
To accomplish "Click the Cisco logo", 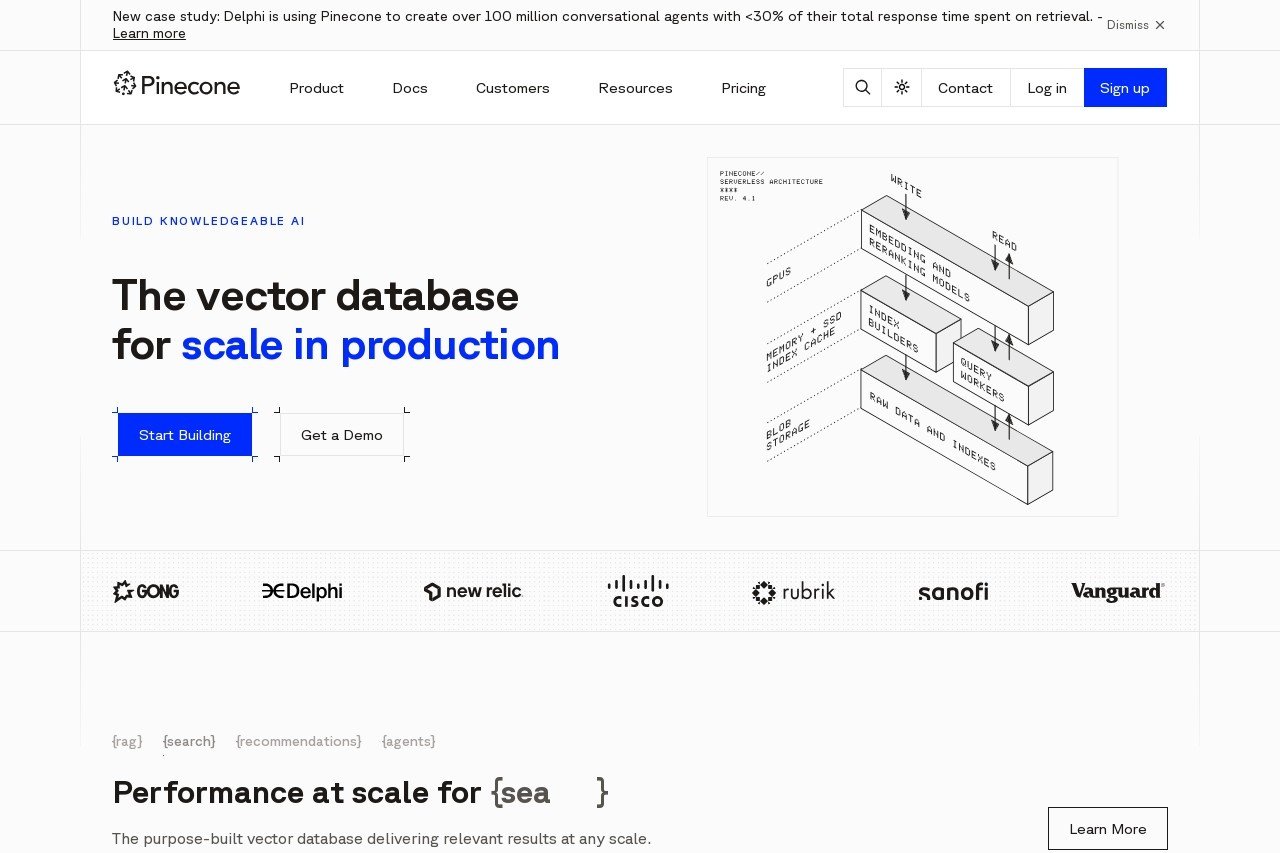I will pyautogui.click(x=638, y=591).
